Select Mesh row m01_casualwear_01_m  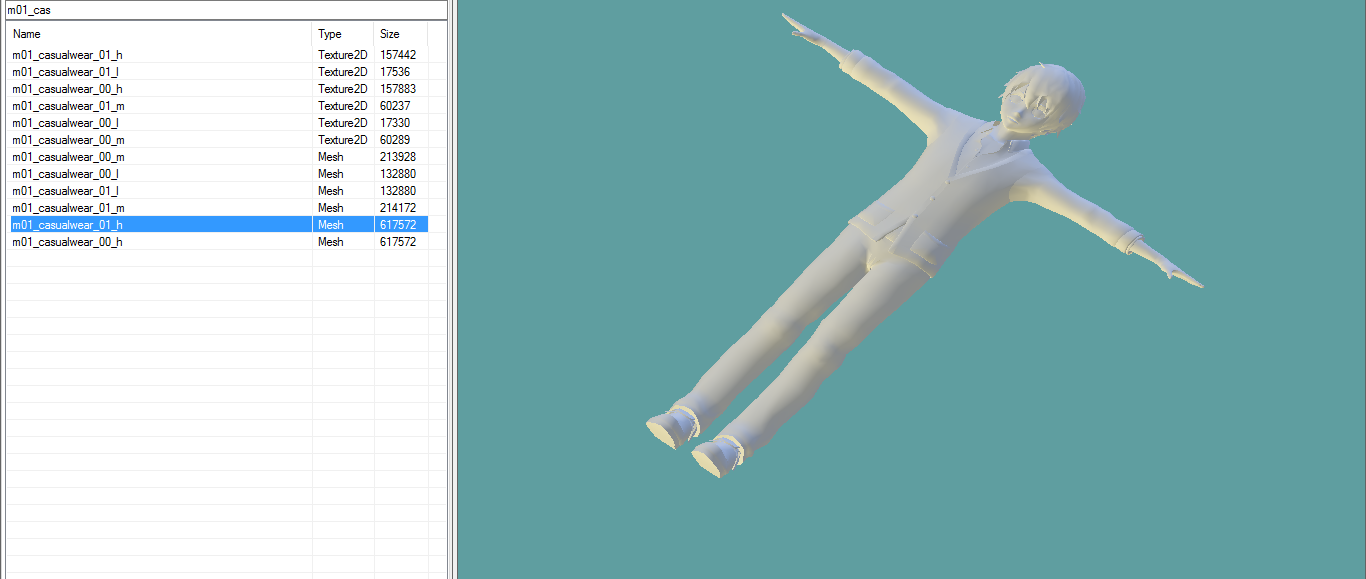tap(219, 208)
